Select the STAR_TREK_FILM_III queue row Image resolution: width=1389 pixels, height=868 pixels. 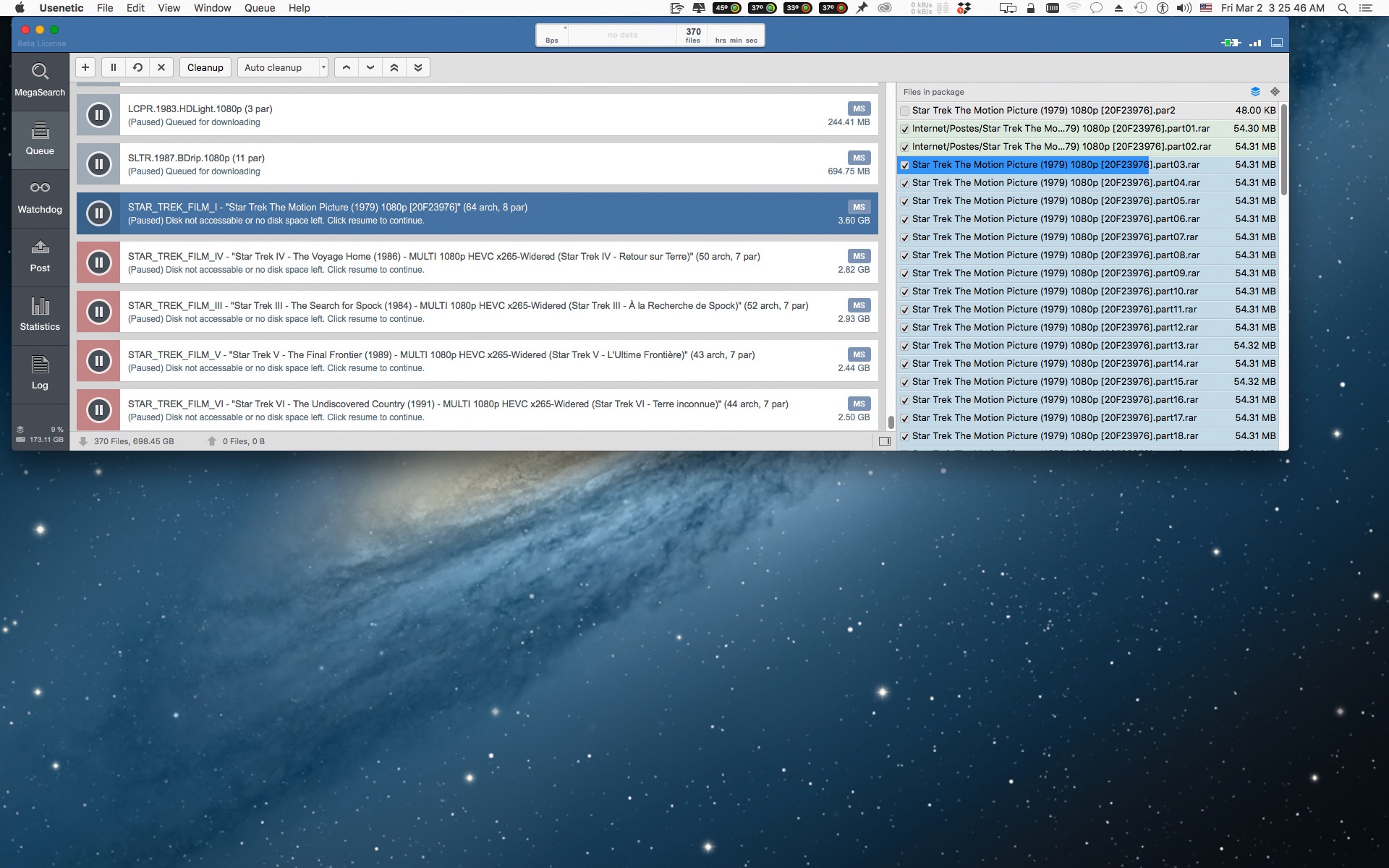point(477,312)
